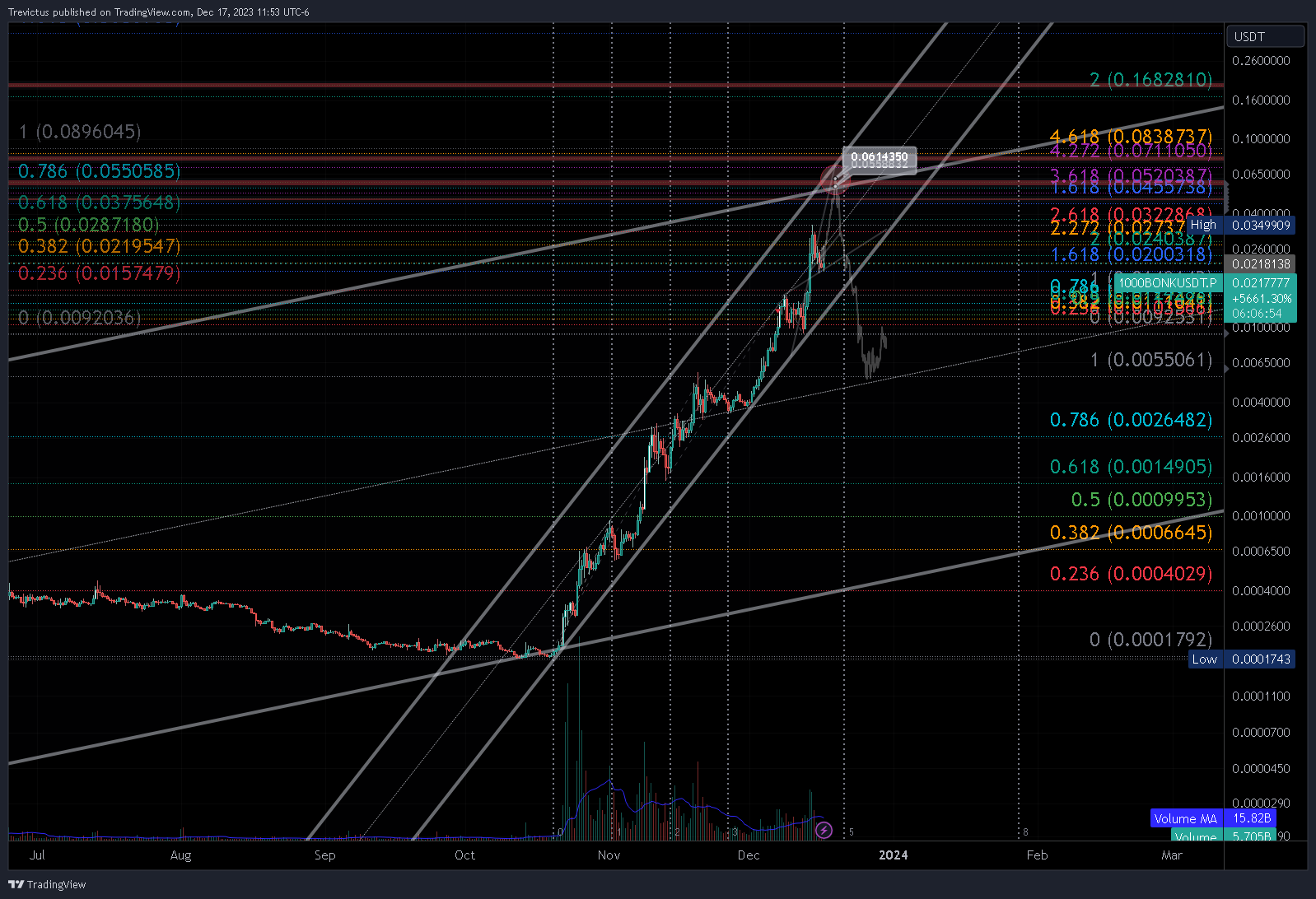Select the Fib label 4.618 (0.0838737)
The image size is (1316, 899).
(x=1131, y=137)
